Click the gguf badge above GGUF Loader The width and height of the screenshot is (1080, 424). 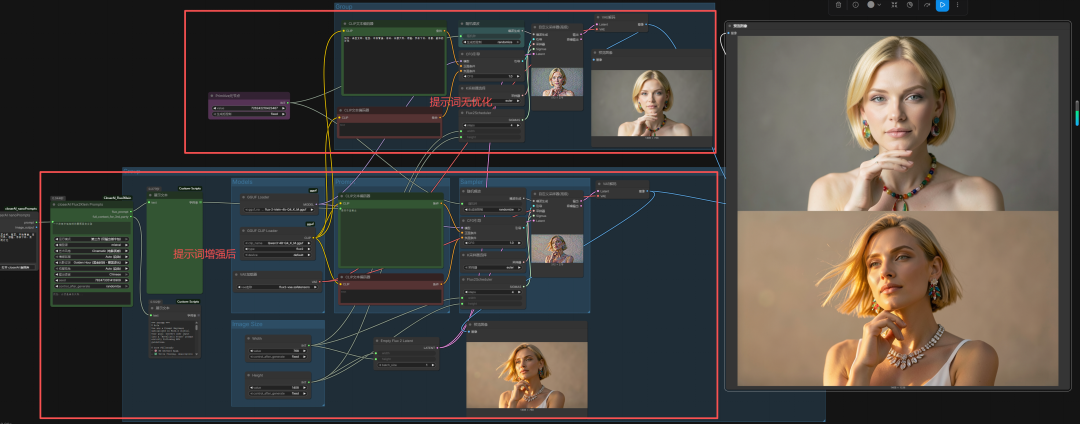pos(312,191)
